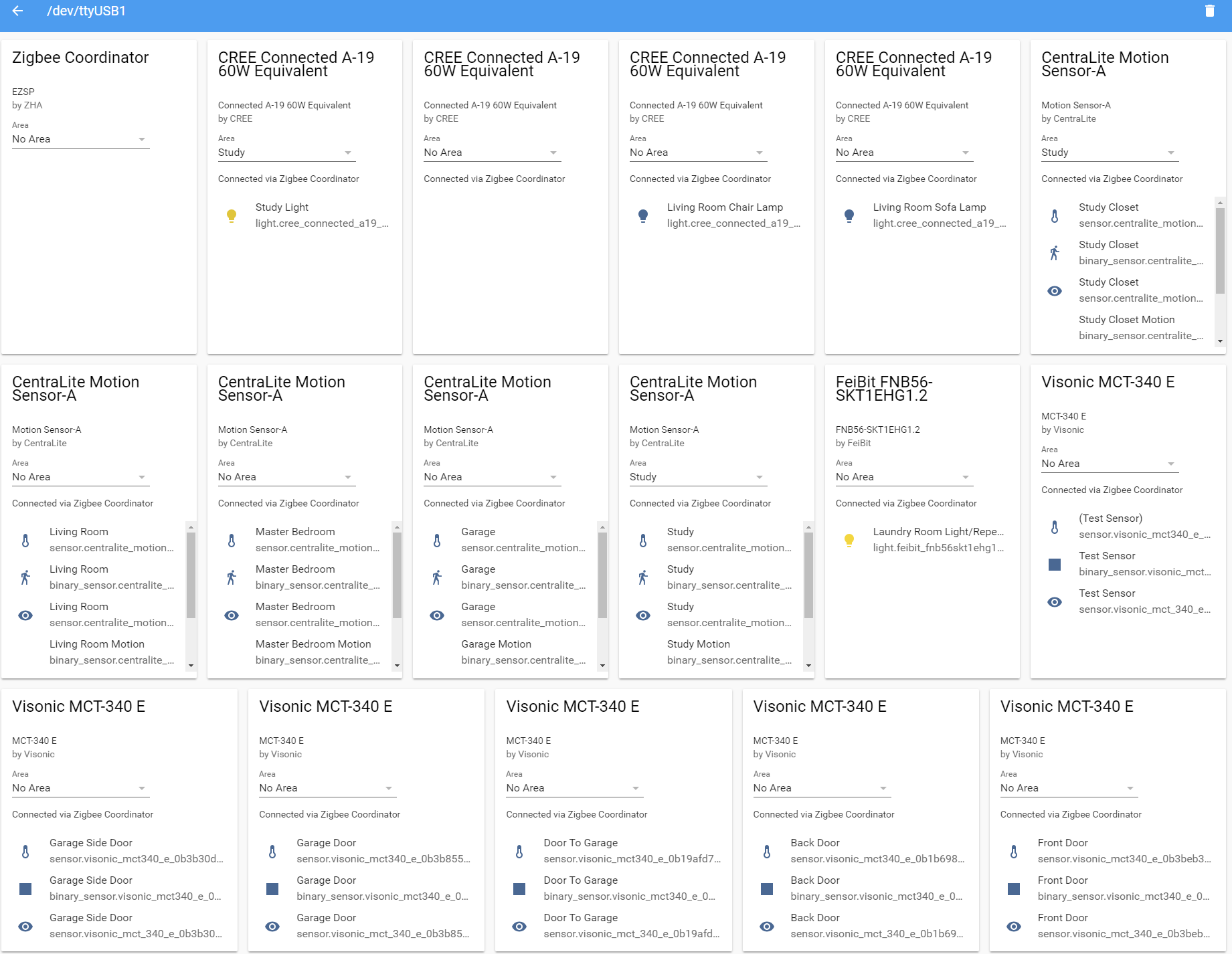The image size is (1232, 954).
Task: Click Study Closet thermometer icon
Action: (x=1055, y=215)
